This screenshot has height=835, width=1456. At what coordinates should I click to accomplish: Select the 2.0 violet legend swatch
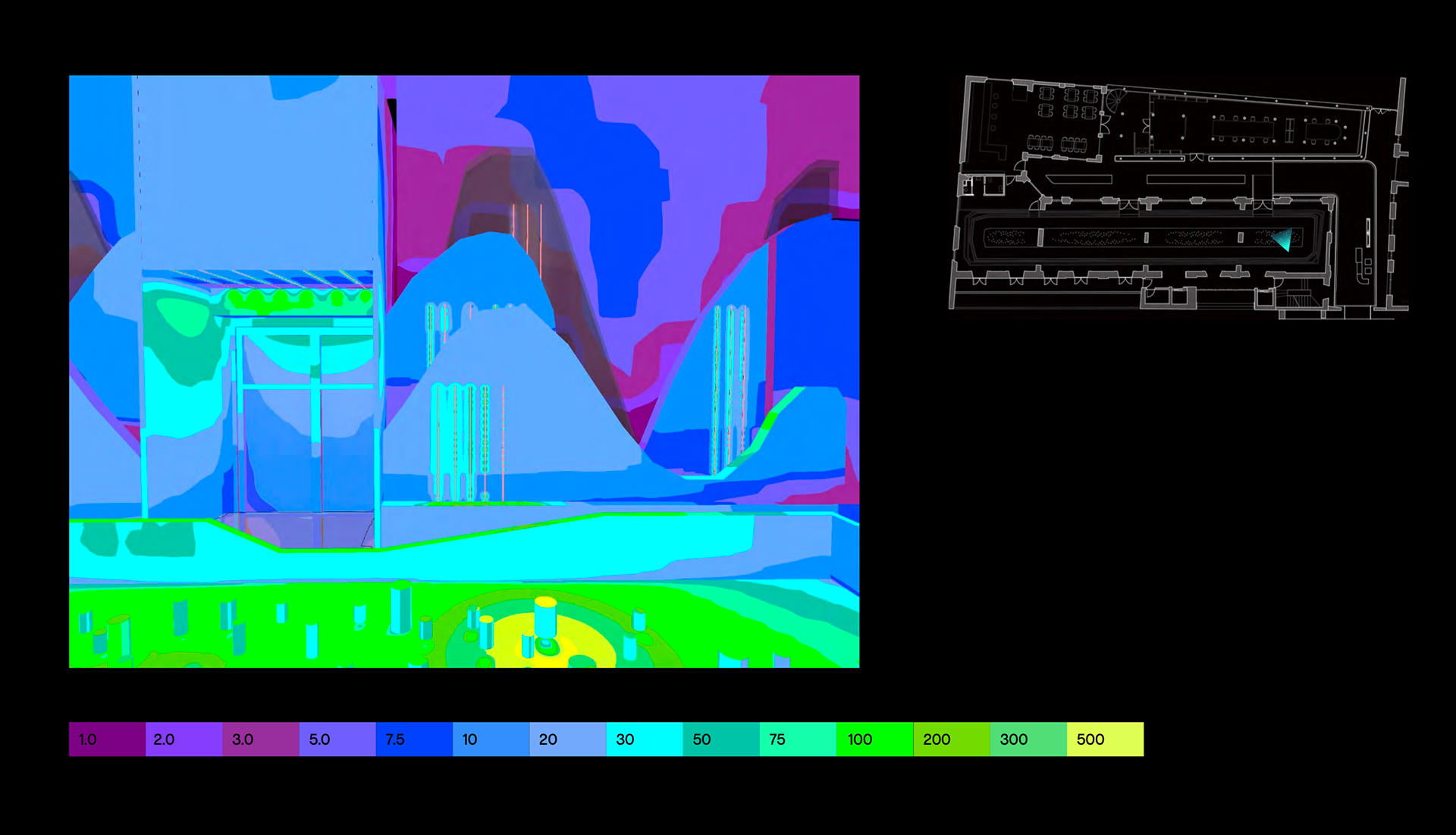[x=184, y=739]
